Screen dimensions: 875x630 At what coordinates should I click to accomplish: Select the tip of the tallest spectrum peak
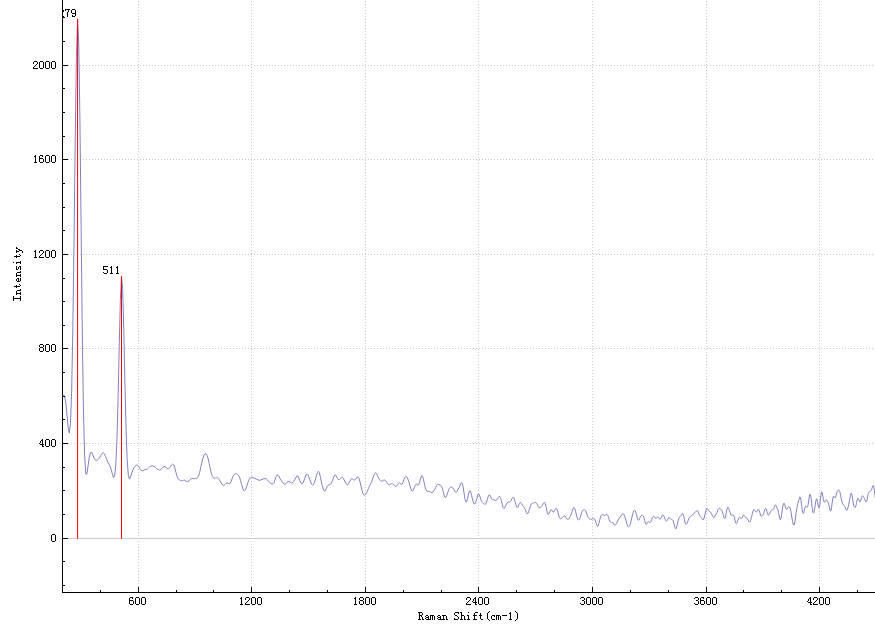[77, 20]
